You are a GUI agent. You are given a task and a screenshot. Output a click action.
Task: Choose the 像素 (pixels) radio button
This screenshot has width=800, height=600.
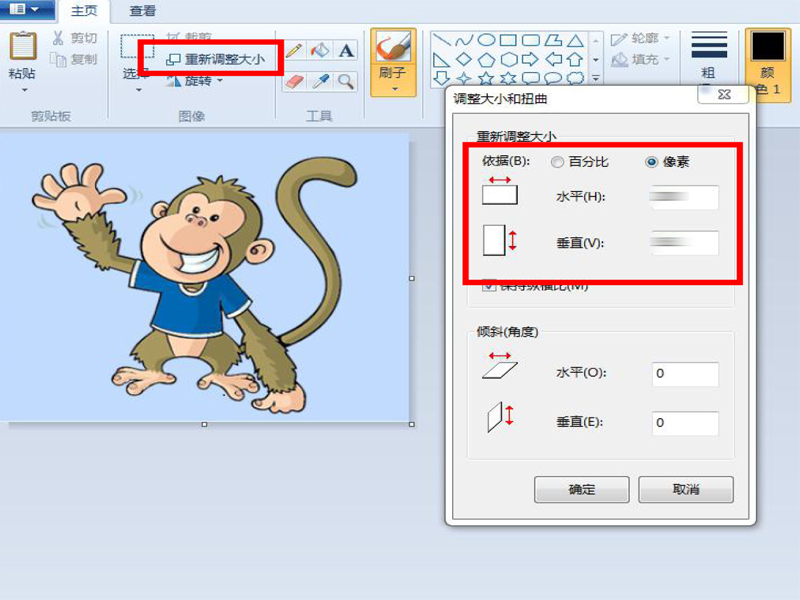pyautogui.click(x=652, y=162)
